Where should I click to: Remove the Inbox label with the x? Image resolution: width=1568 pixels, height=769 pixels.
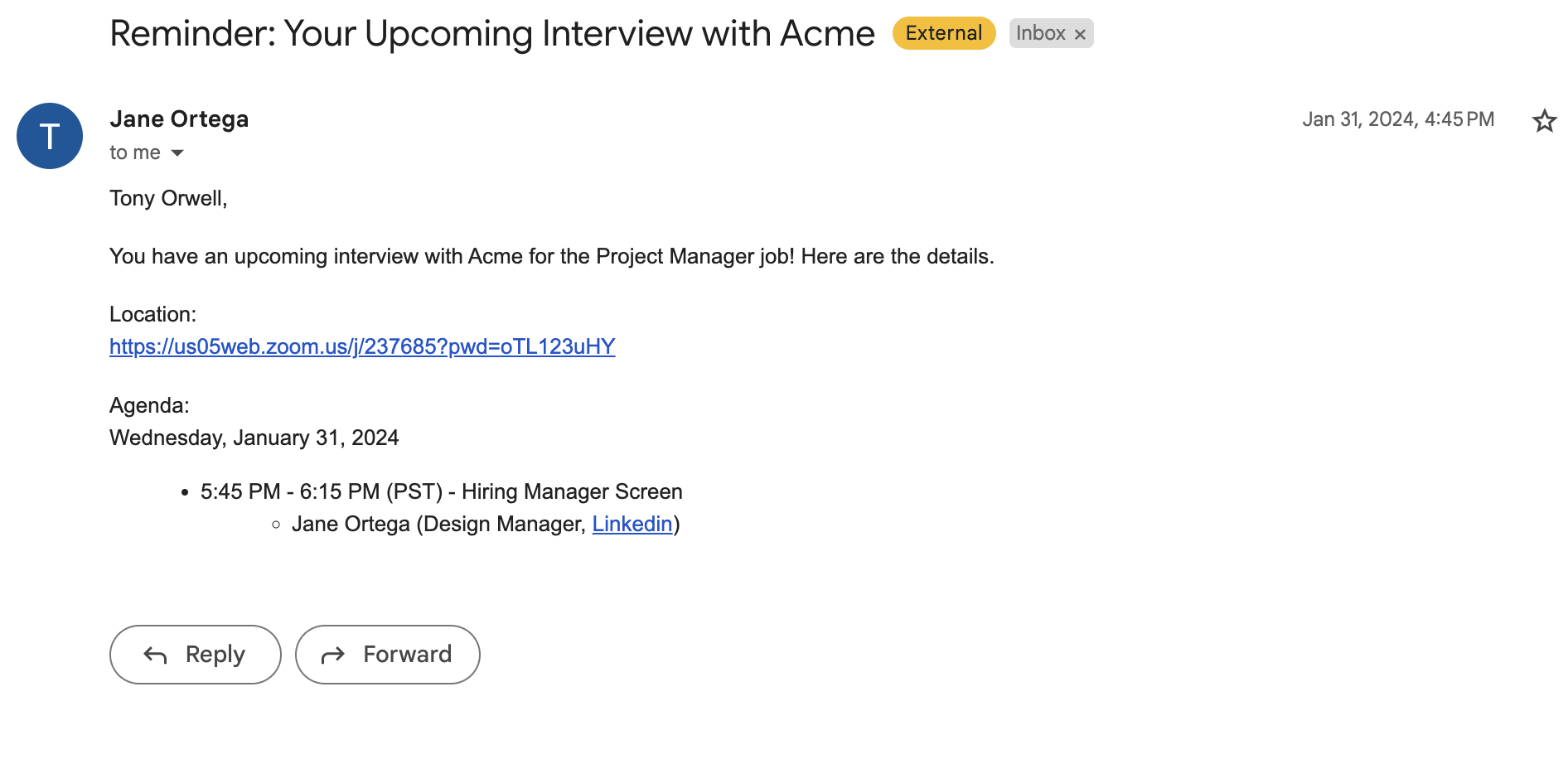point(1080,34)
